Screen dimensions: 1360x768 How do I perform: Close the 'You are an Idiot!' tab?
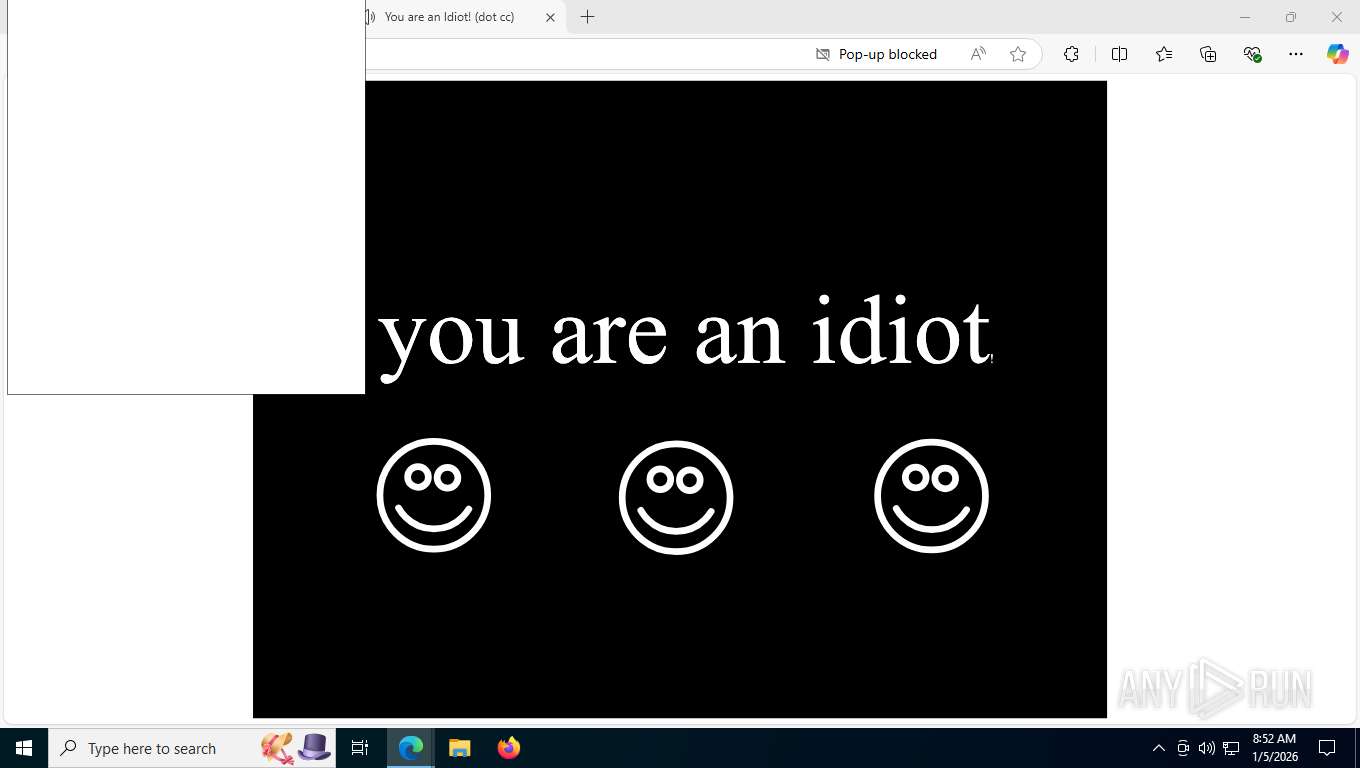click(x=550, y=17)
